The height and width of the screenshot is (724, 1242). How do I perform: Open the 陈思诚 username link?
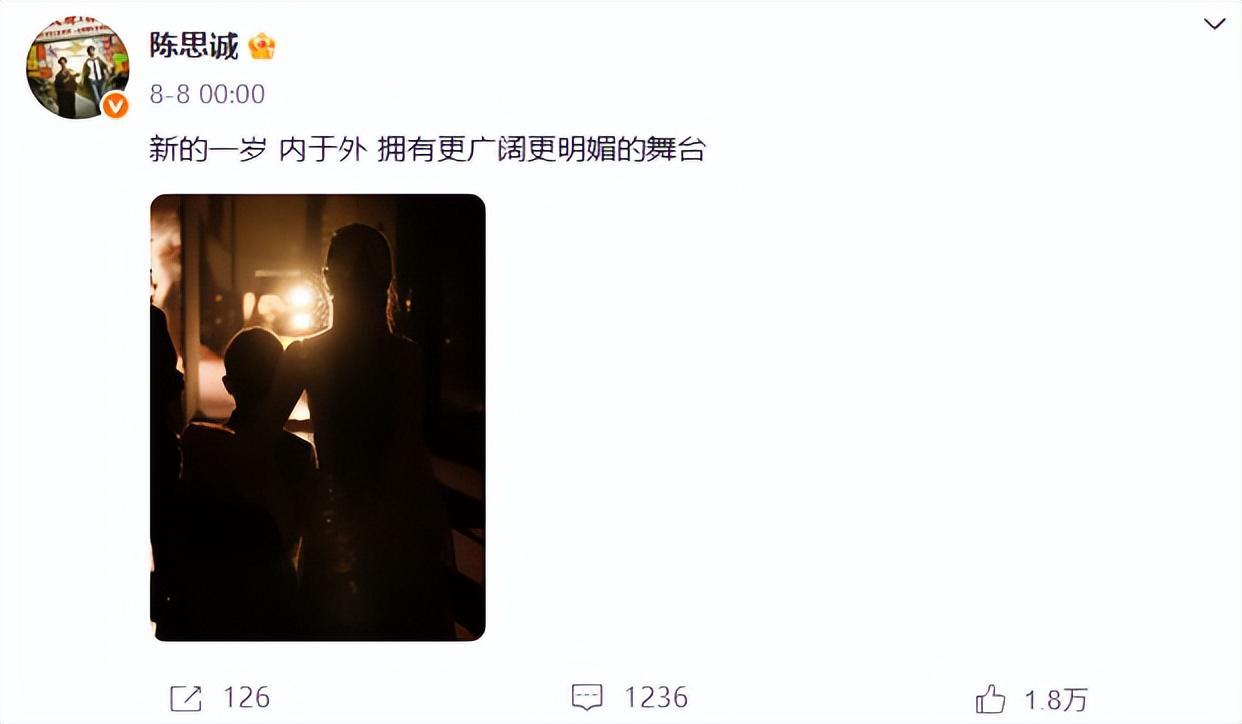195,46
